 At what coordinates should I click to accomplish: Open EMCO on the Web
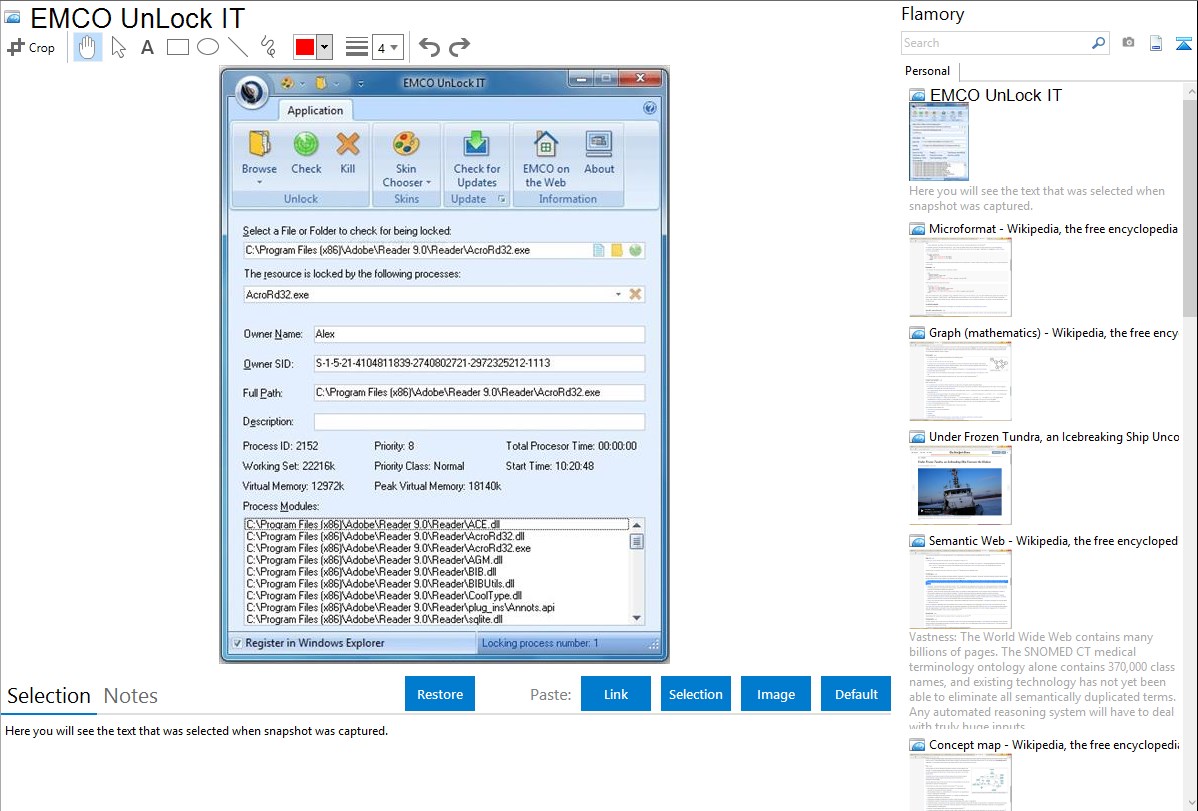(x=546, y=144)
